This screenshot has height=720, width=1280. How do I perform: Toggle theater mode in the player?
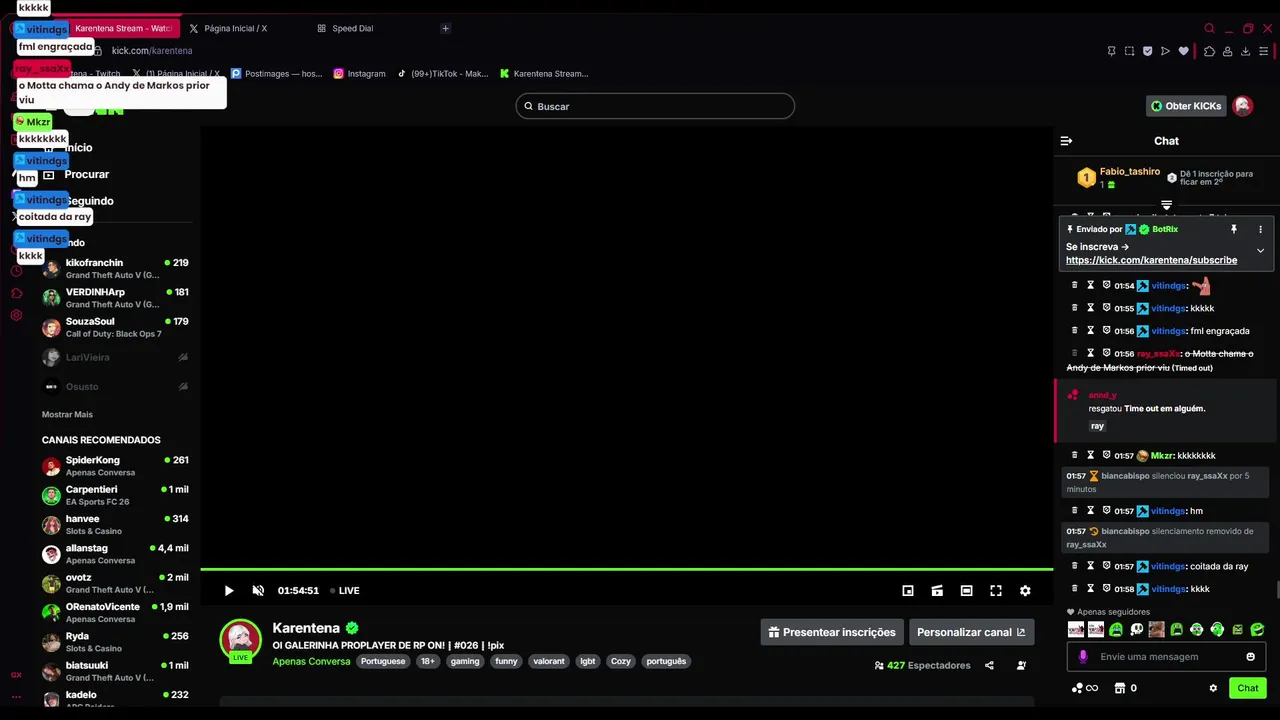pyautogui.click(x=966, y=591)
